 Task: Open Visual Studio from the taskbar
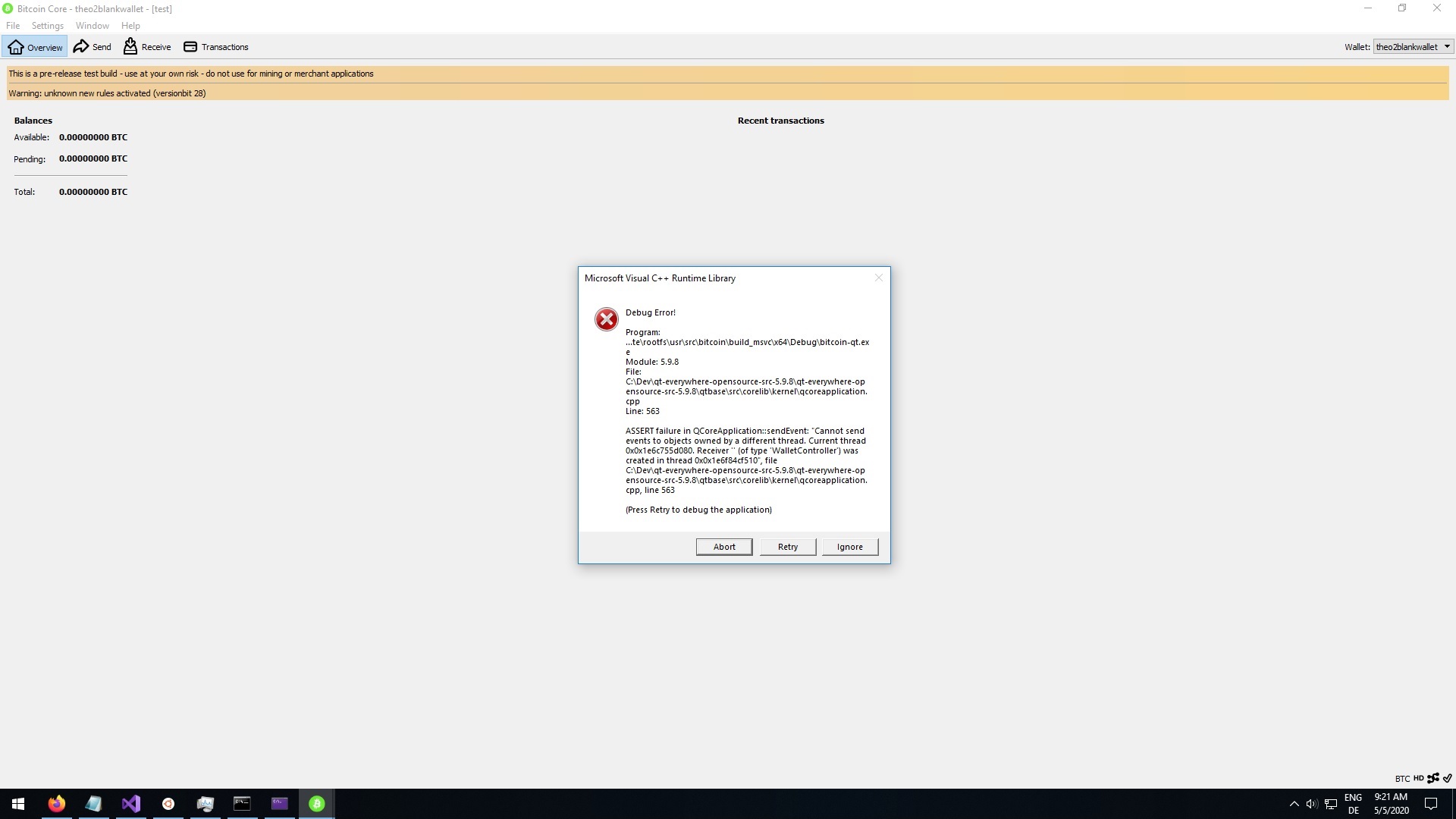pyautogui.click(x=131, y=803)
